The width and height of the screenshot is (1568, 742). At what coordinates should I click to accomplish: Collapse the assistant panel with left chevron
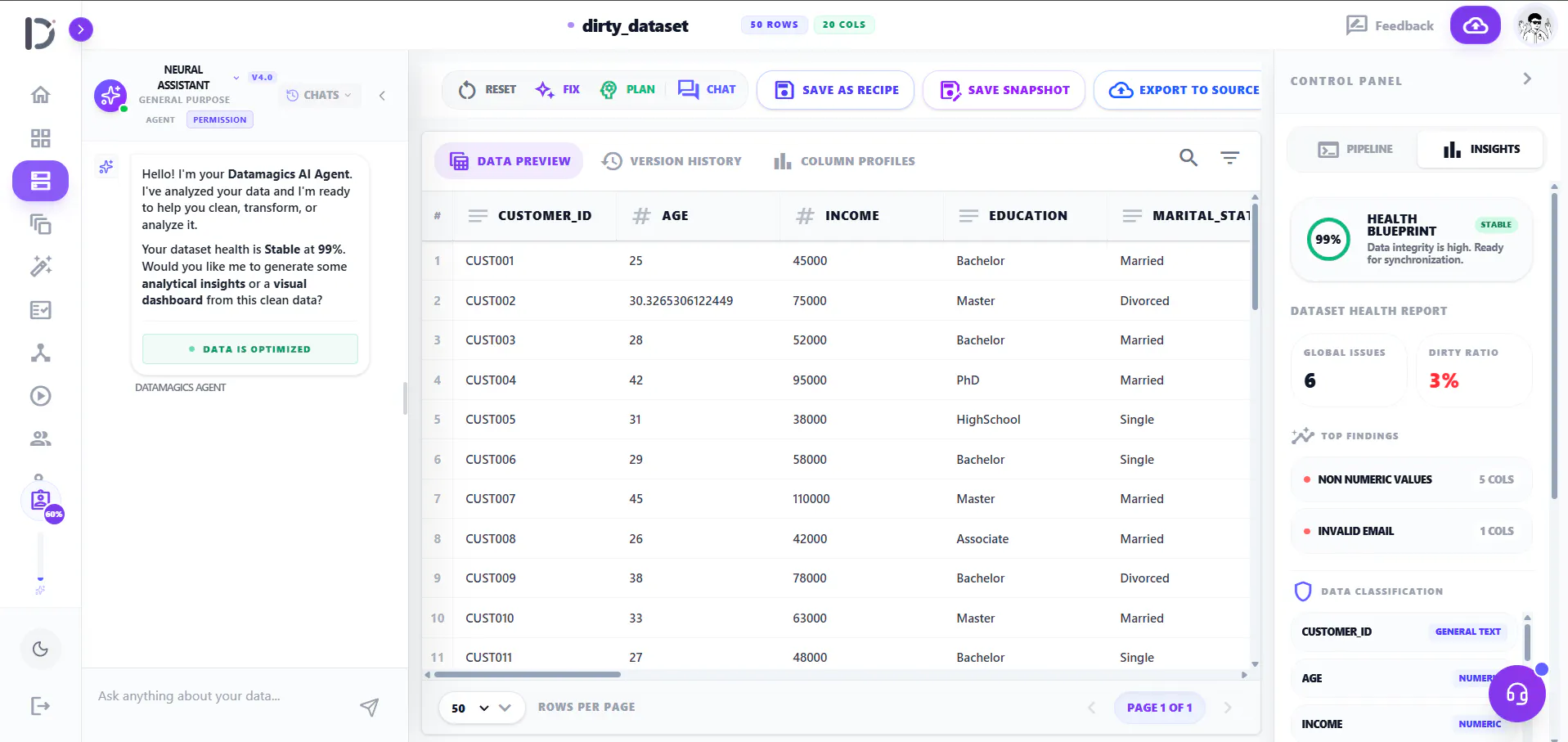(382, 96)
